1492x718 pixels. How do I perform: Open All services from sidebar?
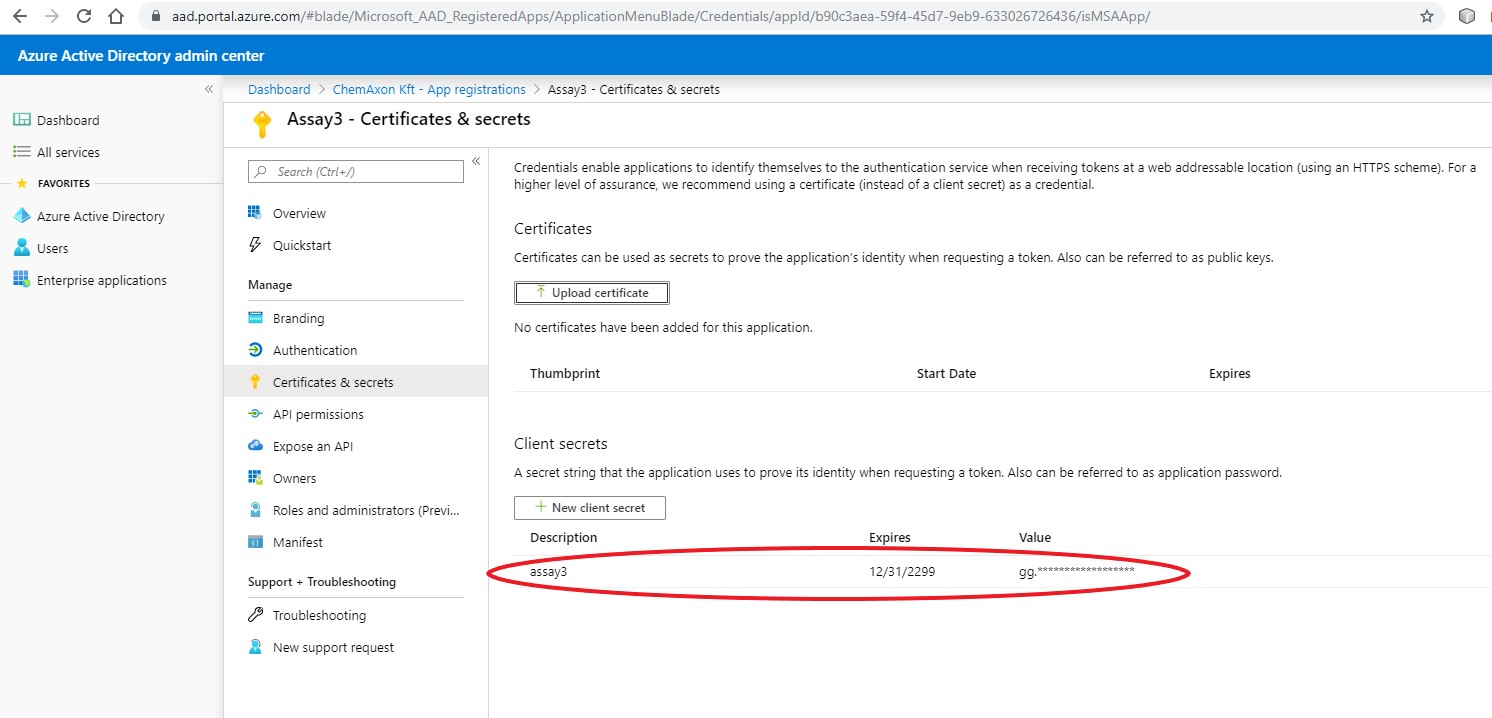[68, 152]
